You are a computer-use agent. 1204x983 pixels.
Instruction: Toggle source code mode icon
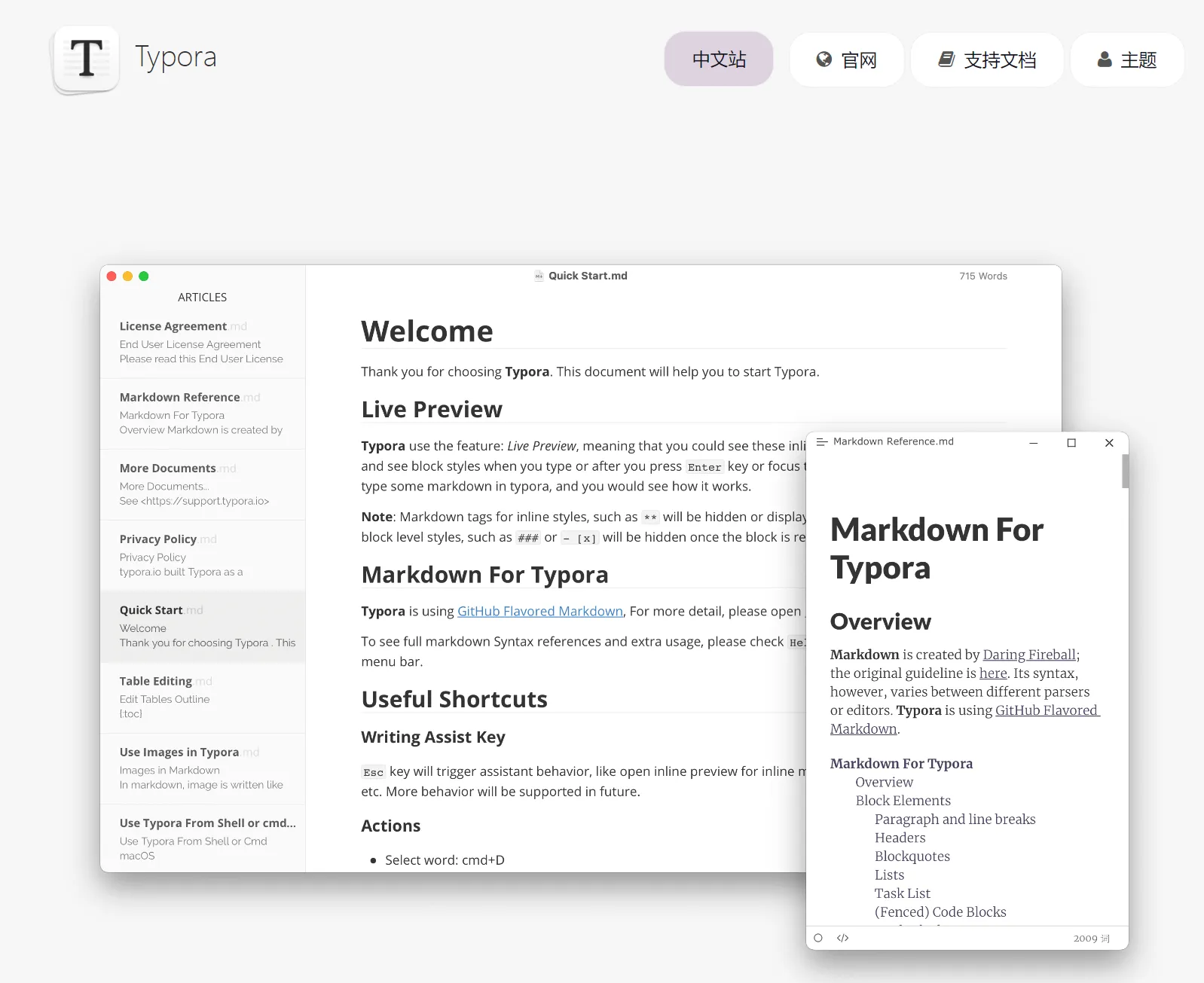point(842,938)
